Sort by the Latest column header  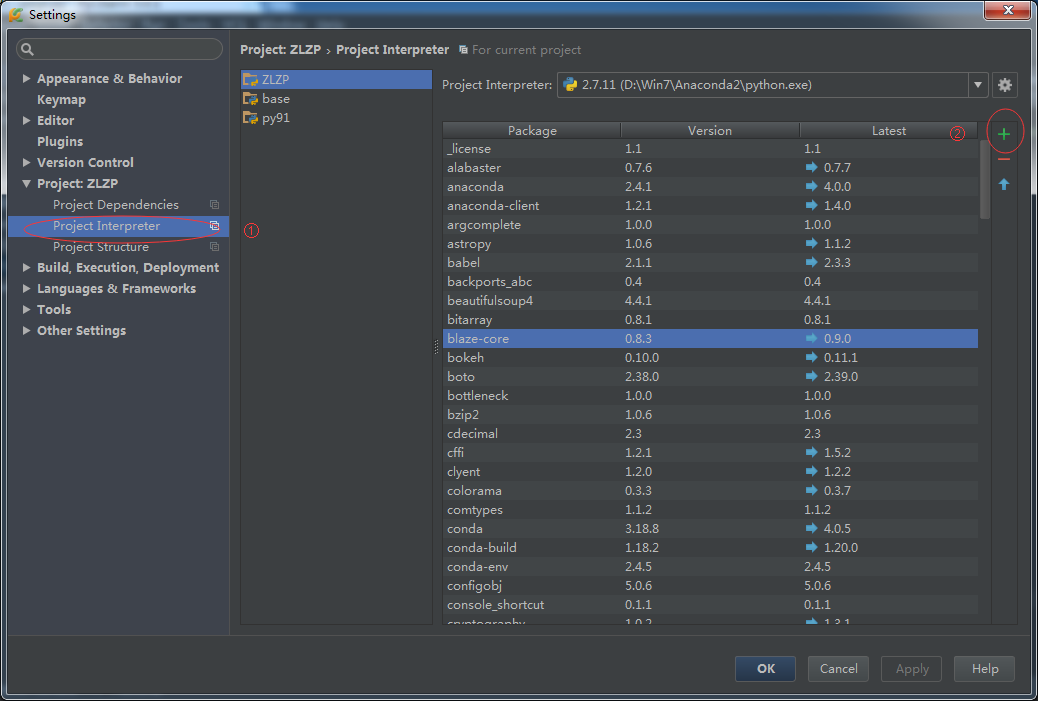point(888,130)
